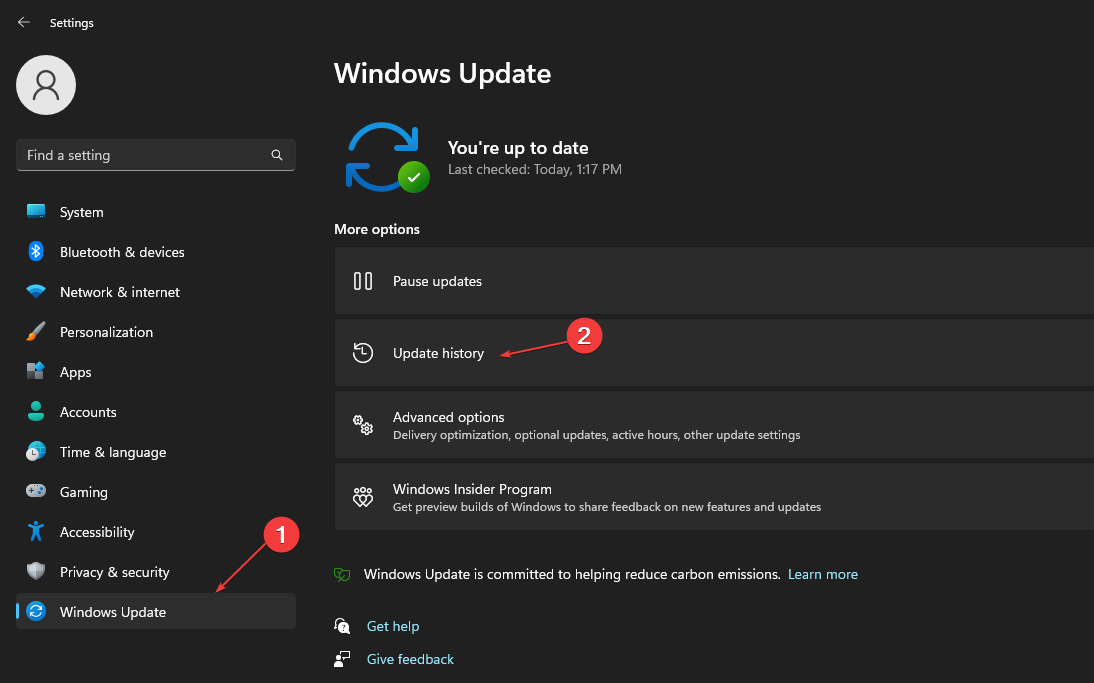Click the Delivery optimization description text

[x=597, y=435]
